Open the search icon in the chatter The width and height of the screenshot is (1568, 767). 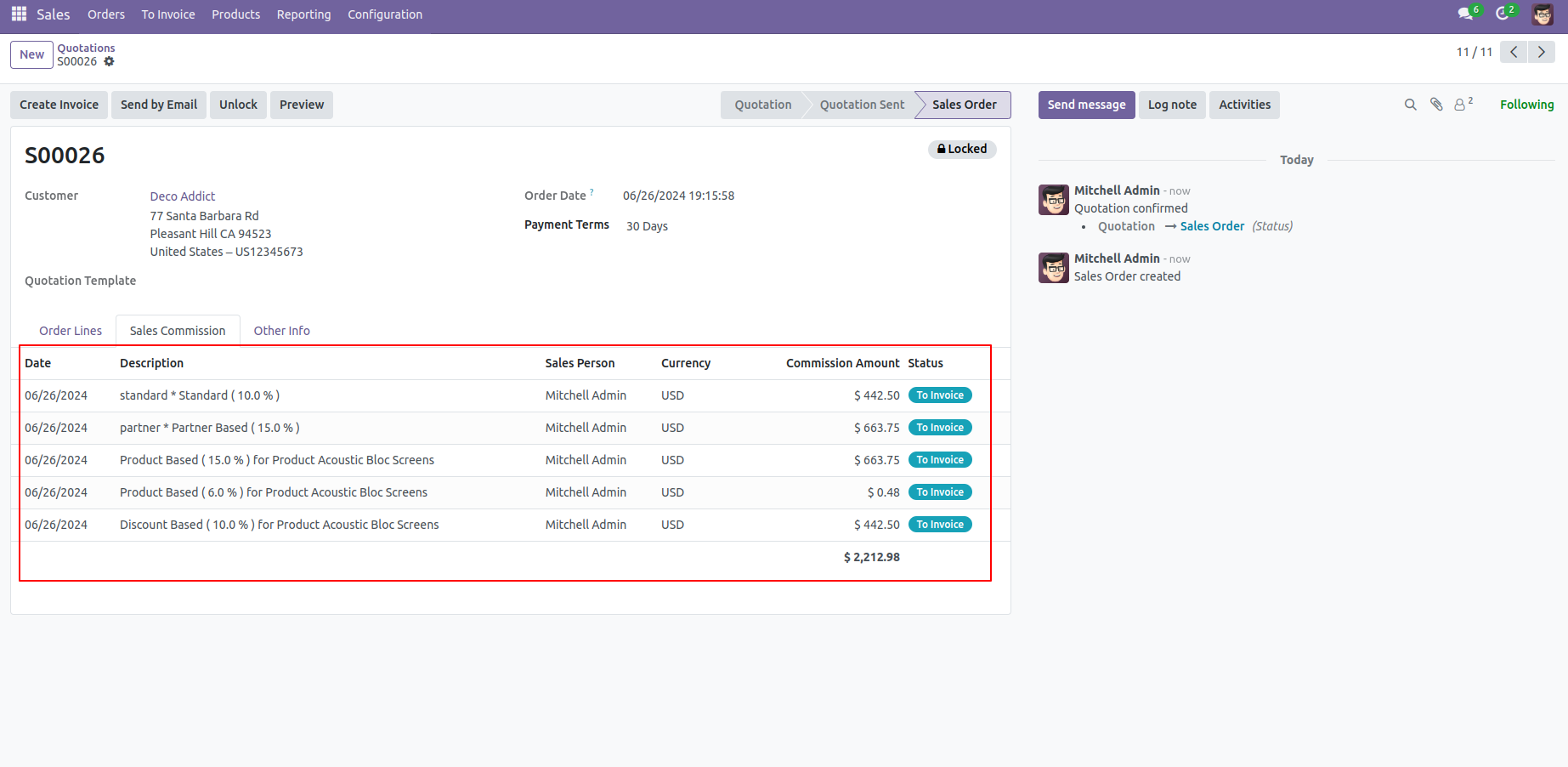pos(1410,104)
